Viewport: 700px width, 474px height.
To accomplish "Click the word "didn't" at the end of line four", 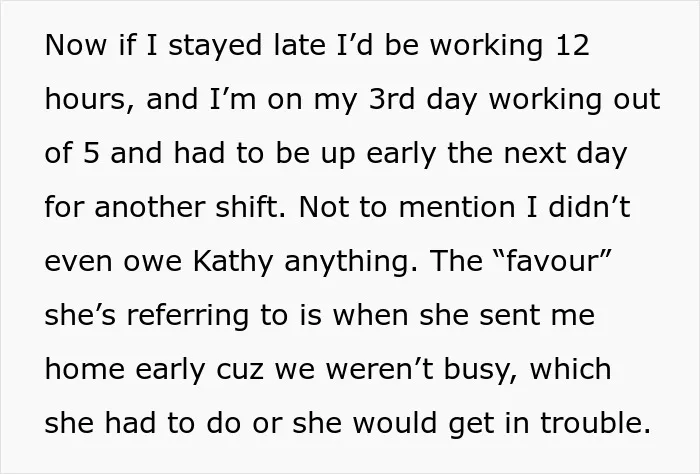I will [589, 208].
